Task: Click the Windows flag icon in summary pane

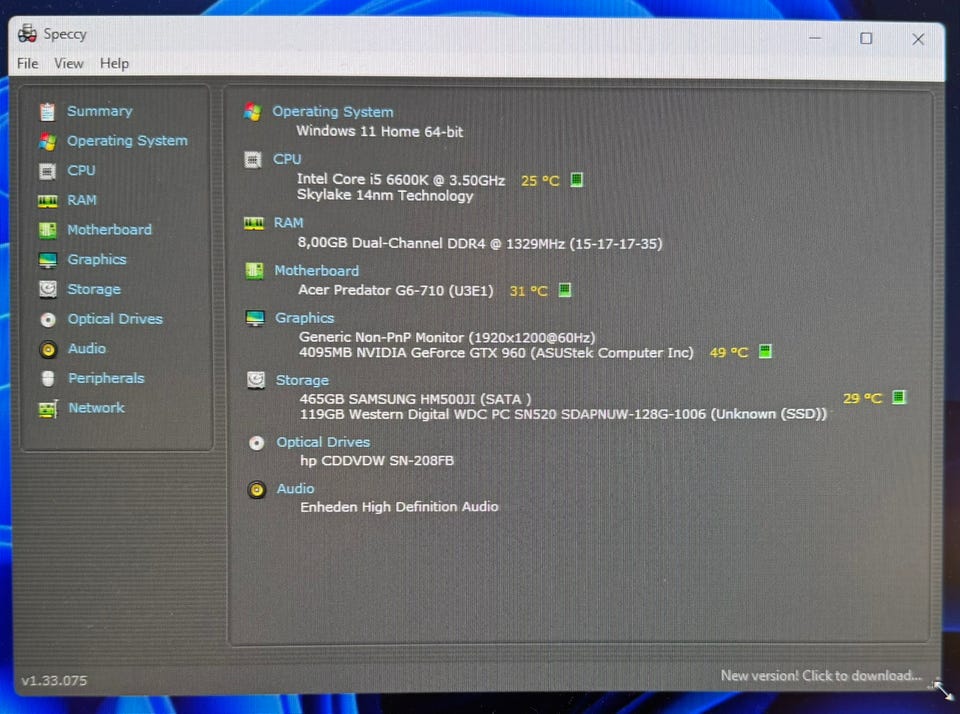Action: tap(252, 112)
